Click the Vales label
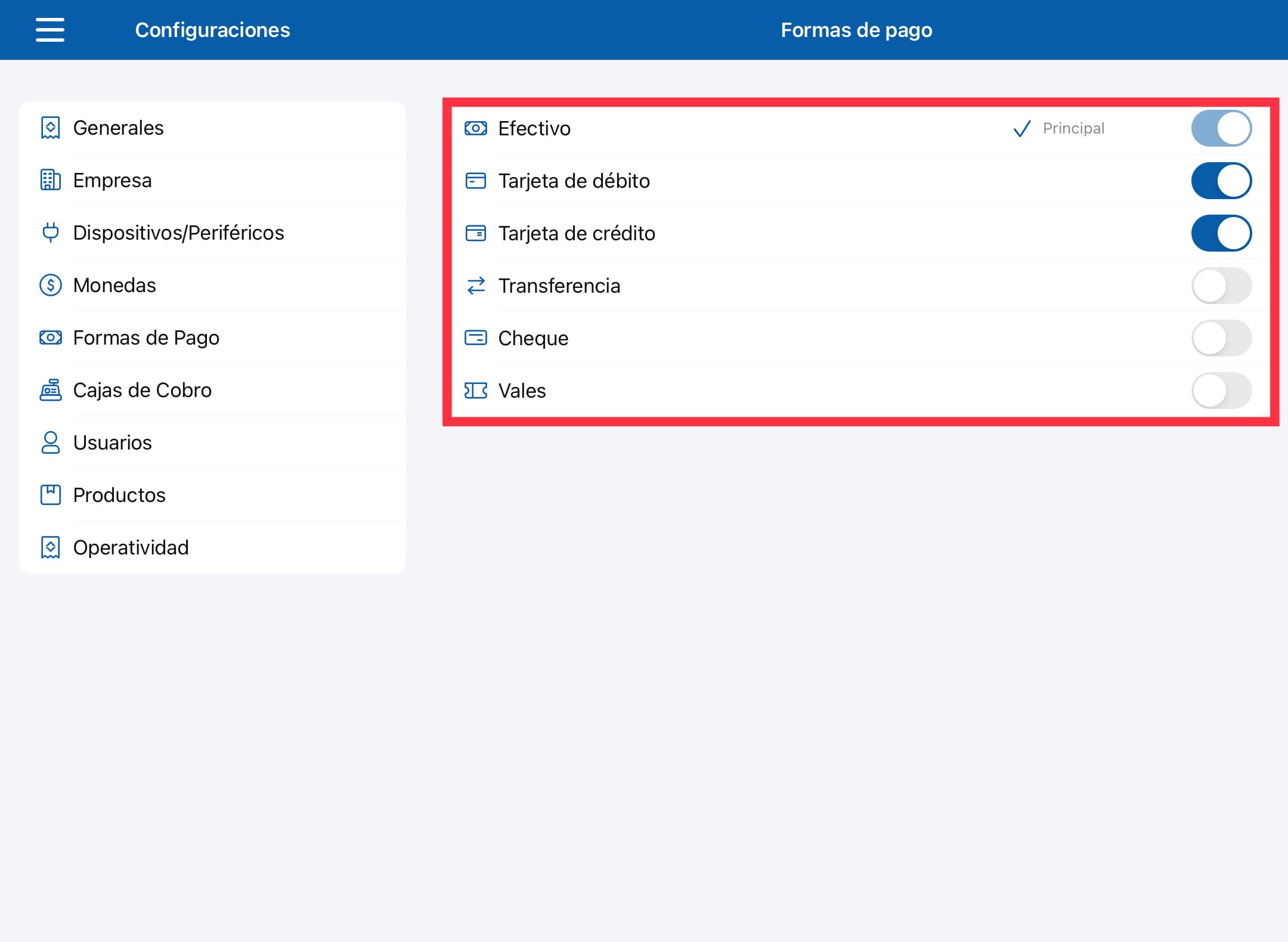The width and height of the screenshot is (1288, 942). [522, 391]
